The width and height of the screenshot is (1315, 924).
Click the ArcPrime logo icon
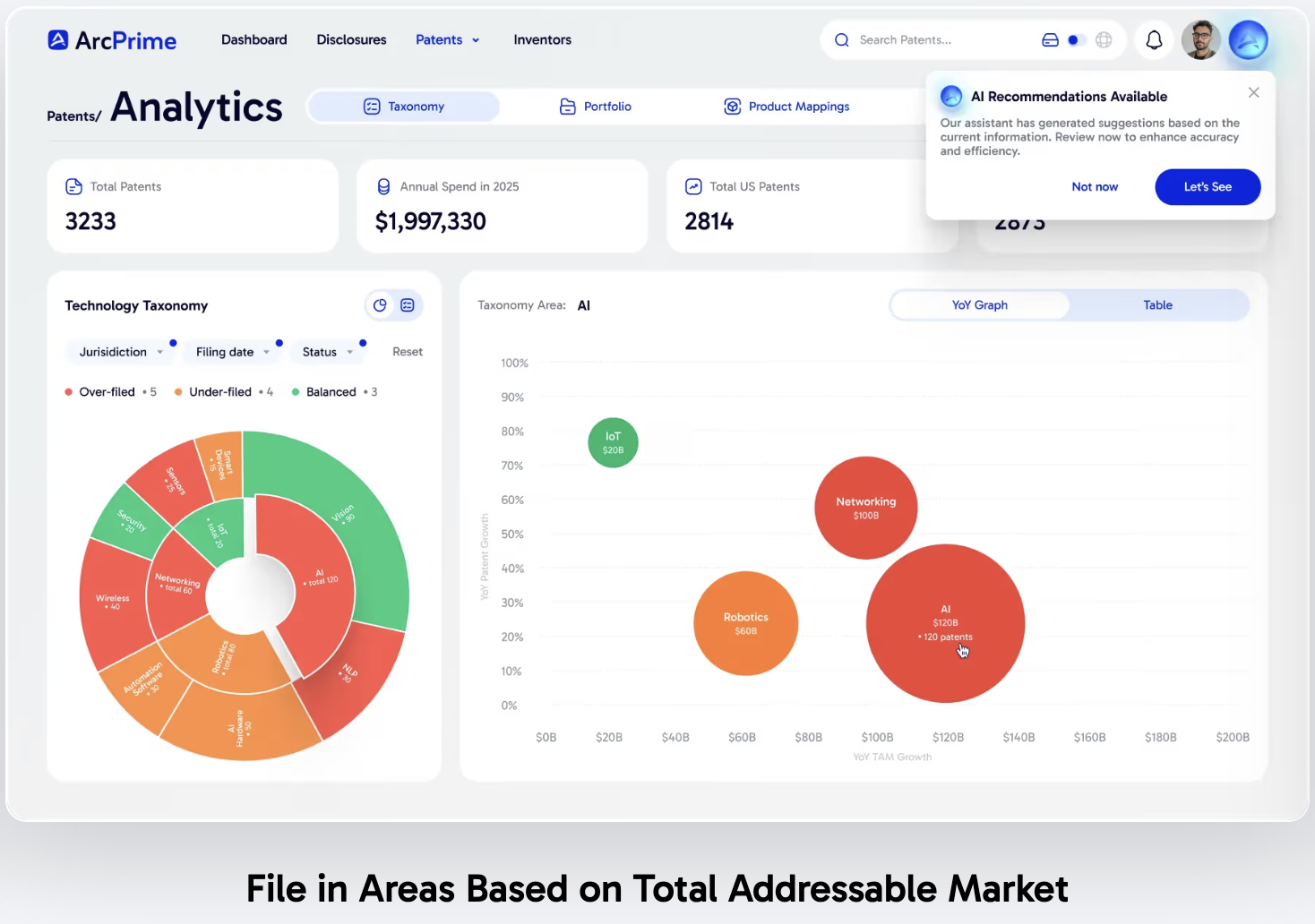point(58,39)
